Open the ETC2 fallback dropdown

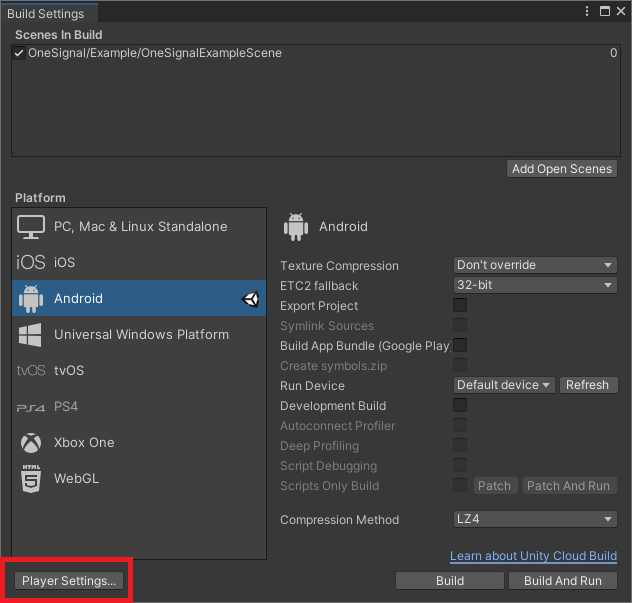pos(535,285)
